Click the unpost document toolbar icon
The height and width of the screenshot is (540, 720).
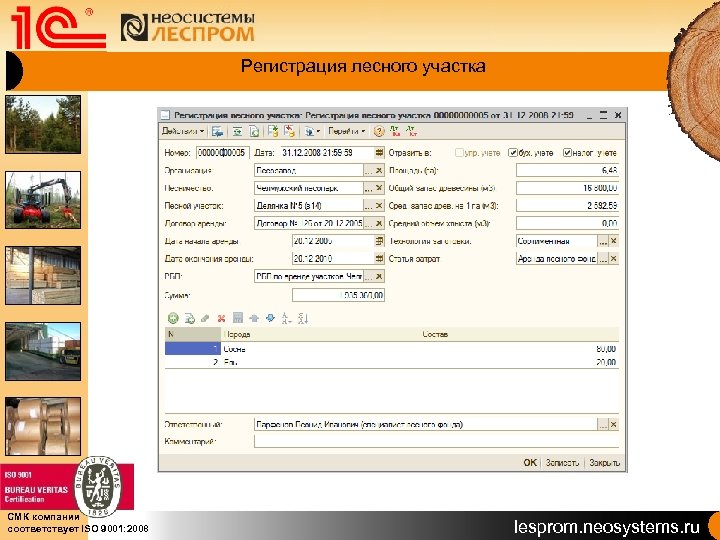tap(289, 132)
